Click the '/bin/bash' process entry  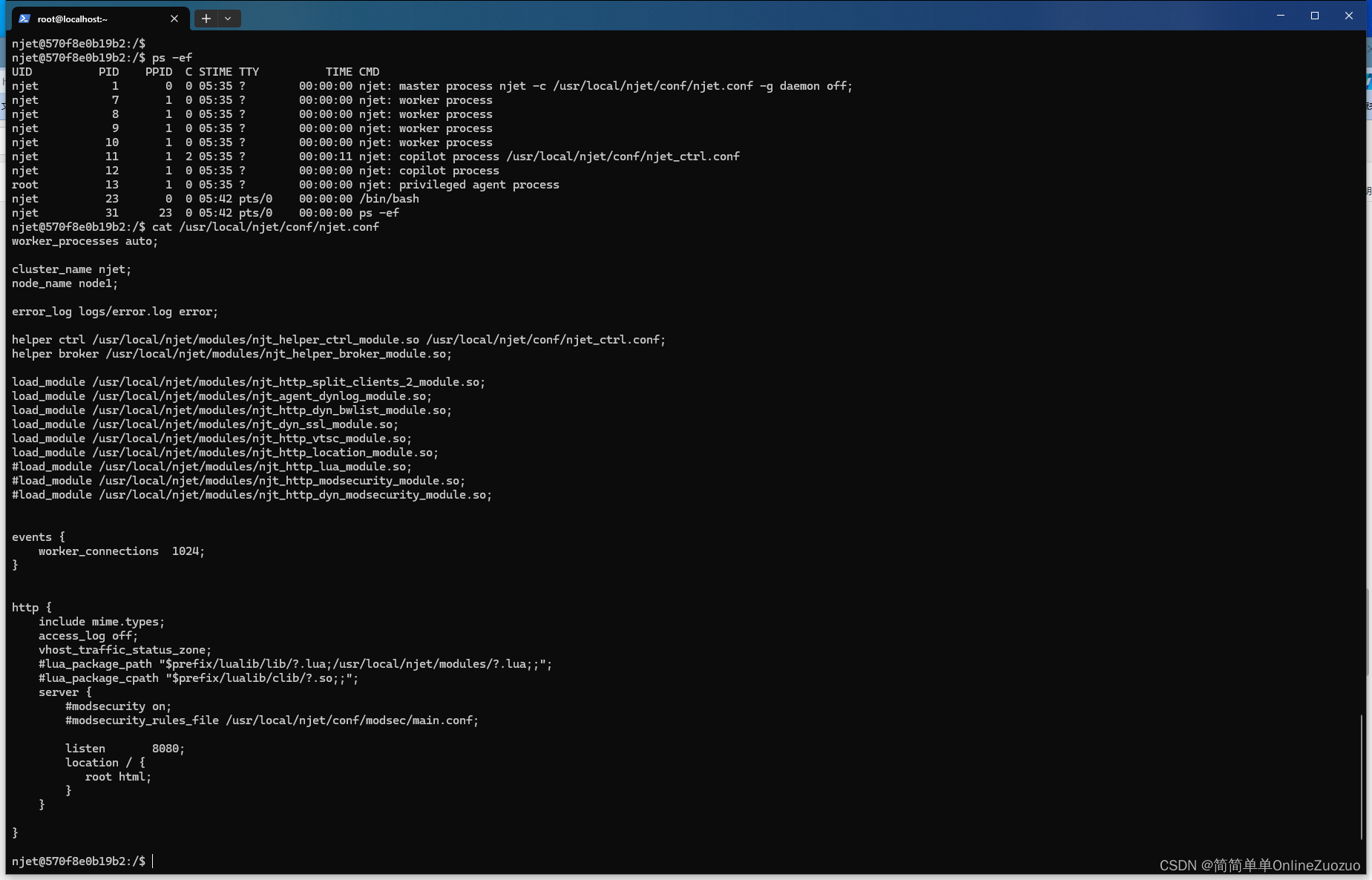coord(215,199)
